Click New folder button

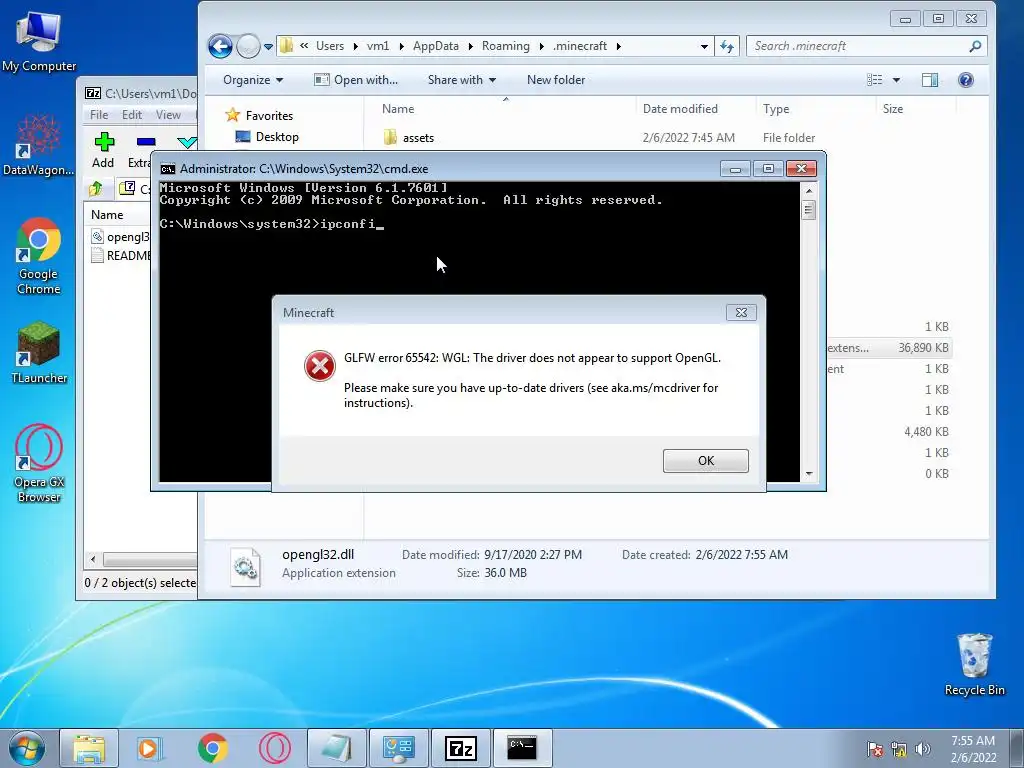coord(556,80)
